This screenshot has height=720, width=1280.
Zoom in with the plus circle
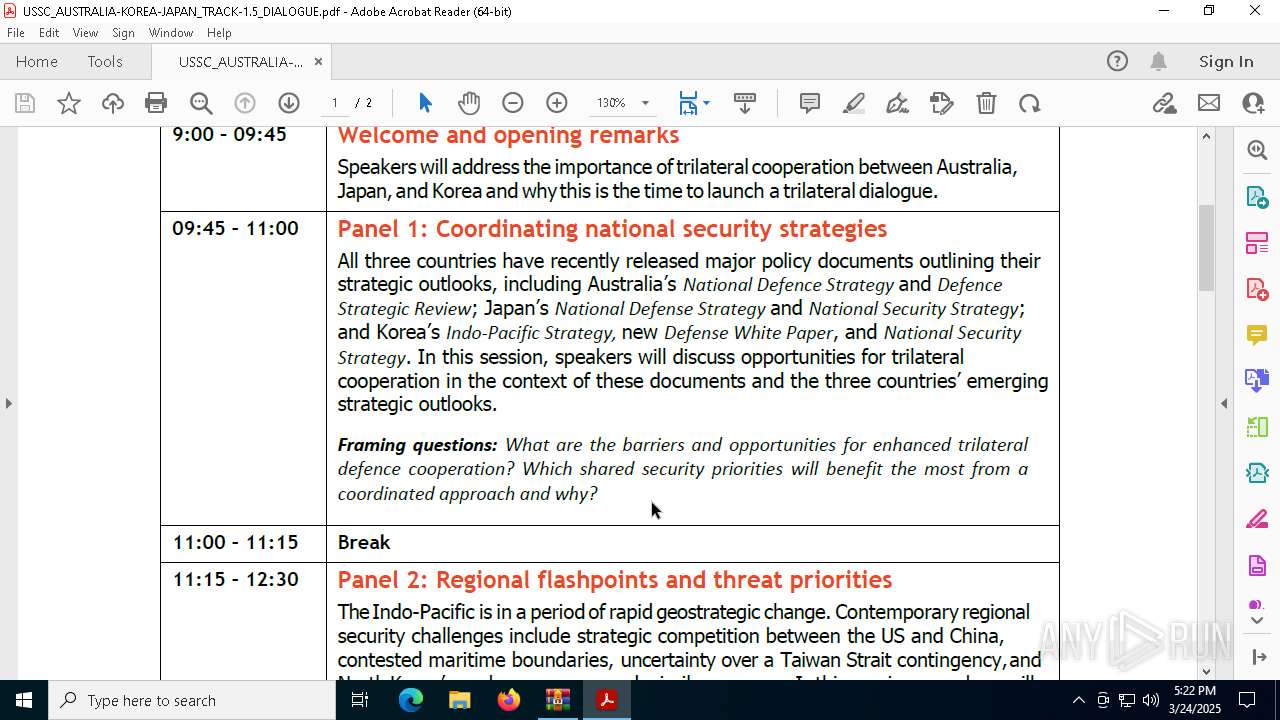point(557,103)
